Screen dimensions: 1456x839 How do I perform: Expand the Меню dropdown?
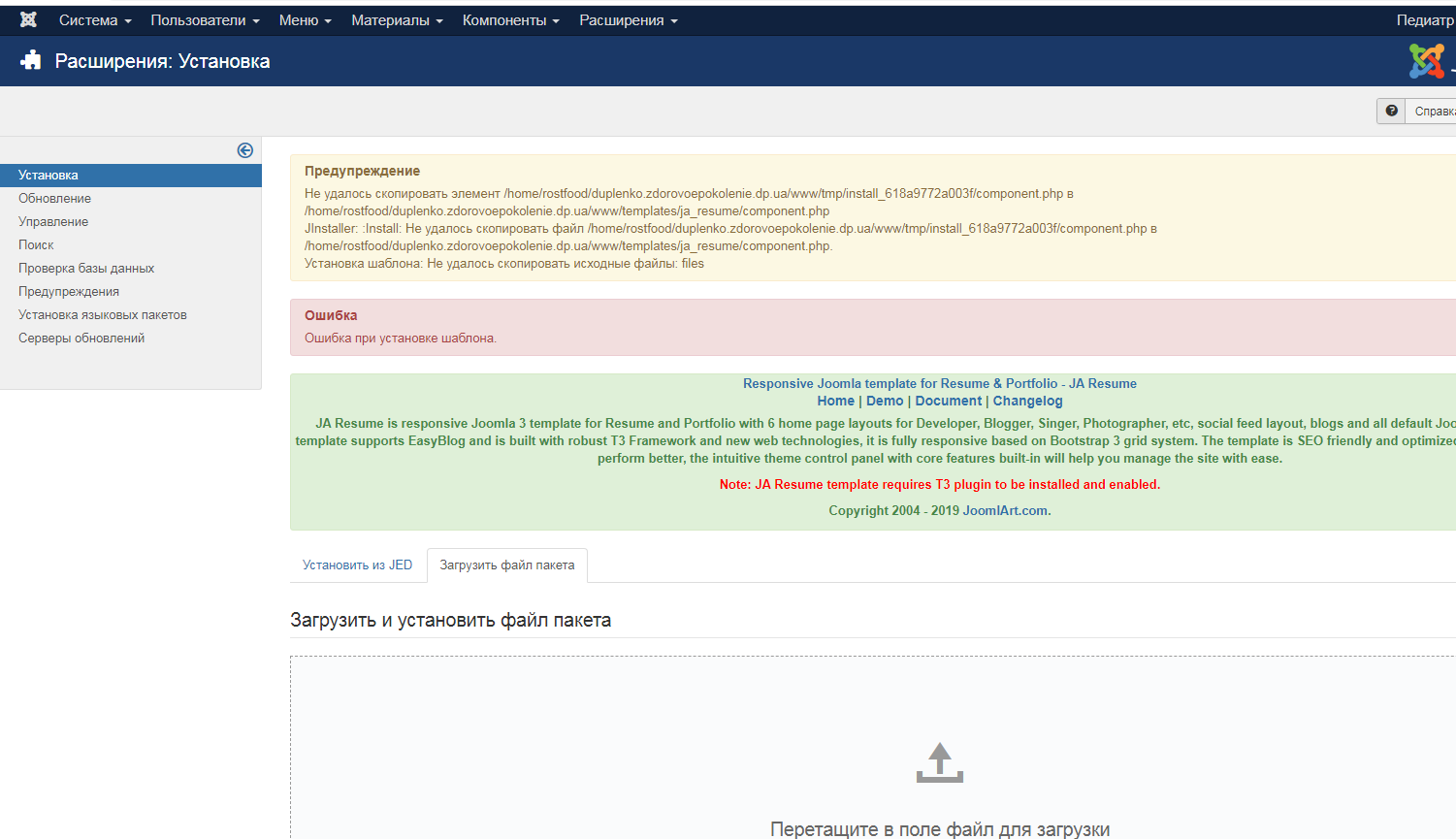coord(305,20)
